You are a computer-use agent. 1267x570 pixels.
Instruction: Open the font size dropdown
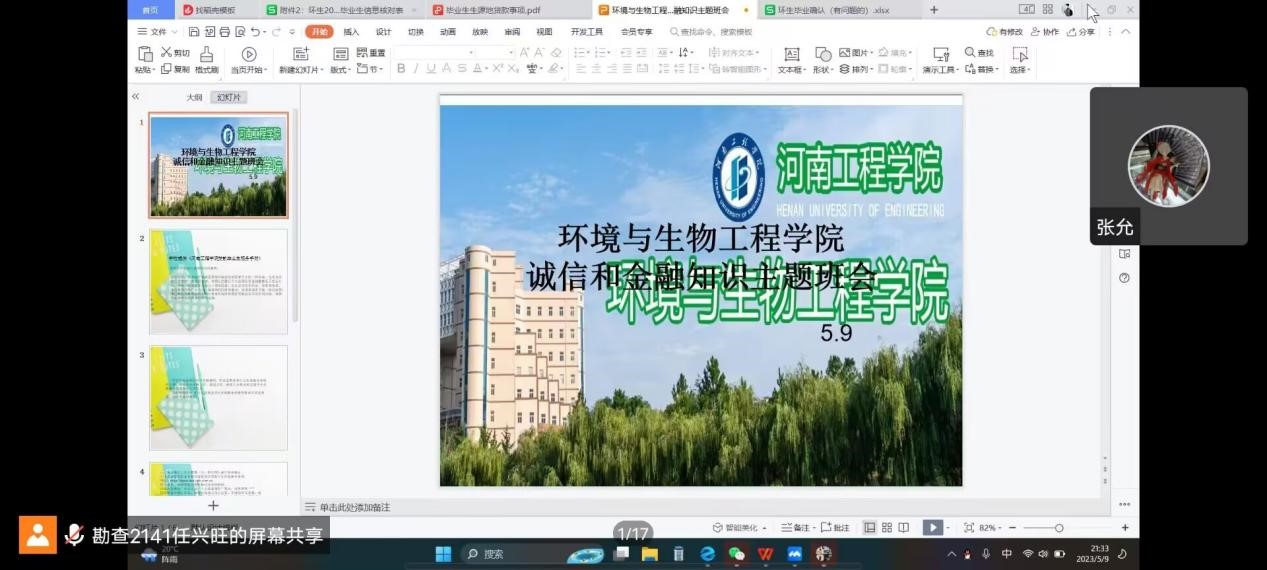click(x=510, y=52)
